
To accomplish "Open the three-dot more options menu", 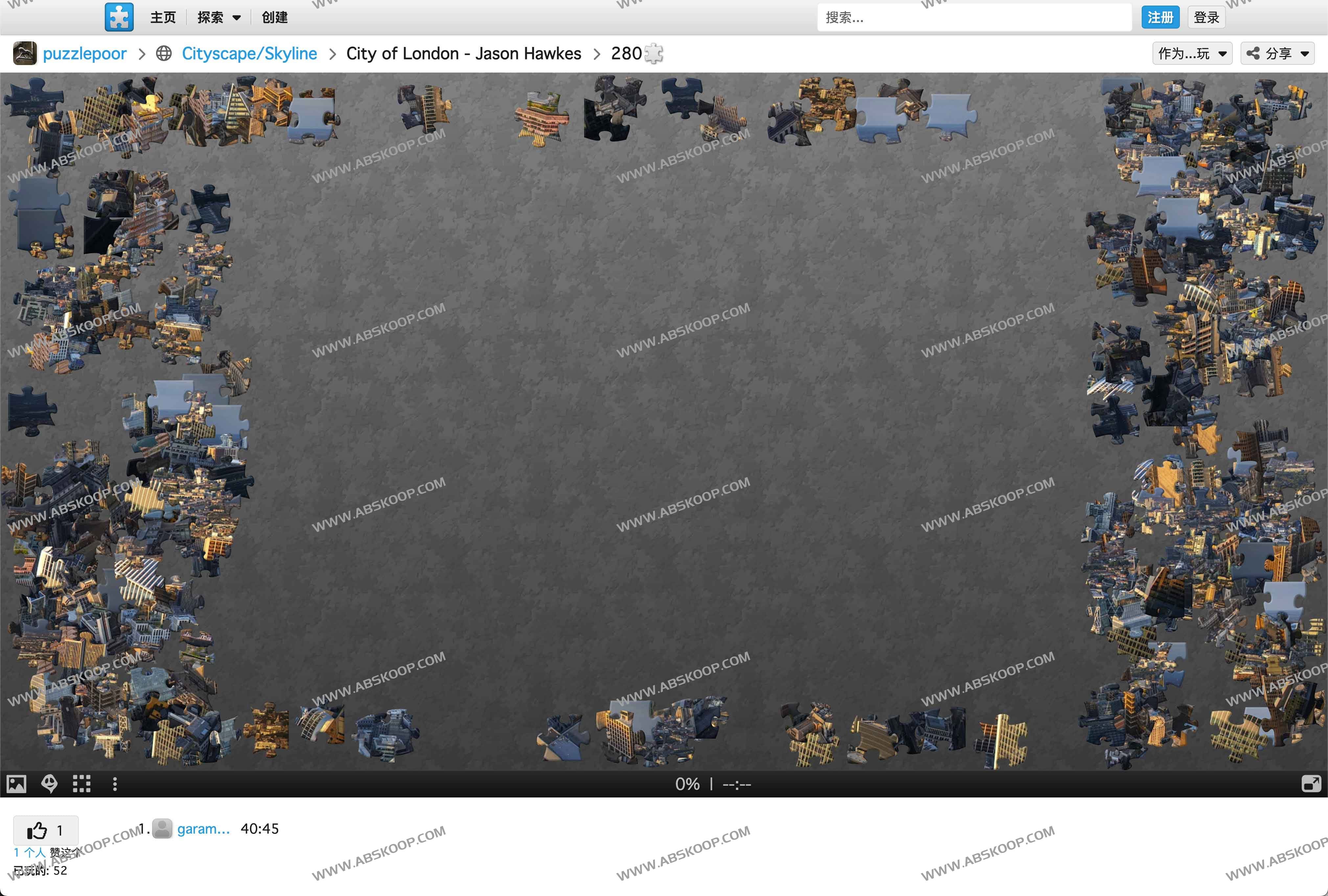I will pyautogui.click(x=115, y=784).
